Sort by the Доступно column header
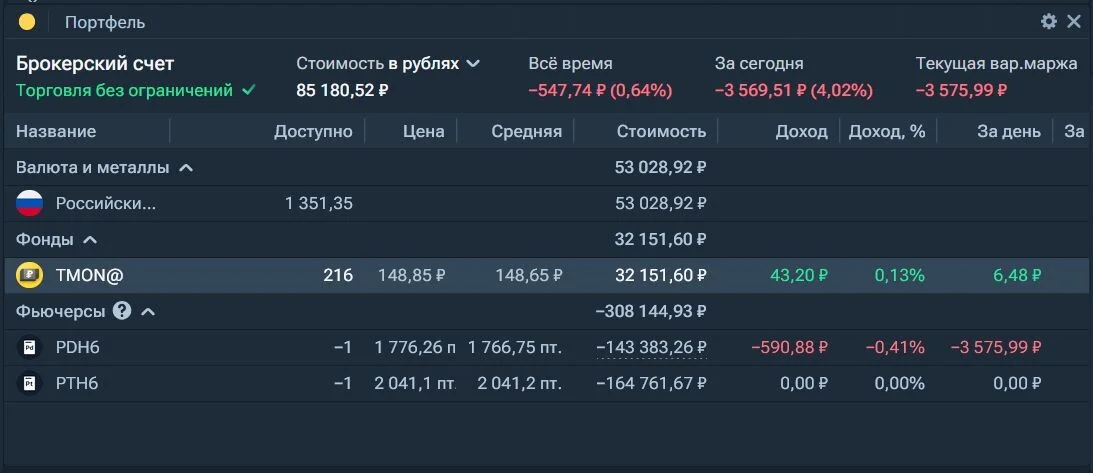This screenshot has width=1093, height=473. click(313, 132)
